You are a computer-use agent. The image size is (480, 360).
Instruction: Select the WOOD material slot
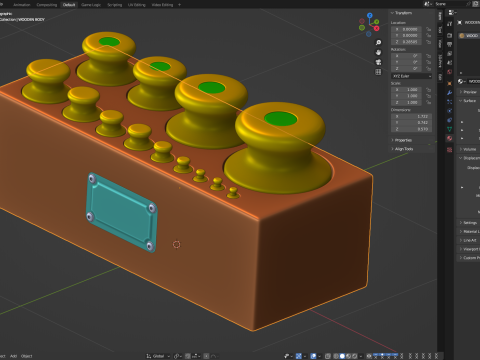point(469,35)
